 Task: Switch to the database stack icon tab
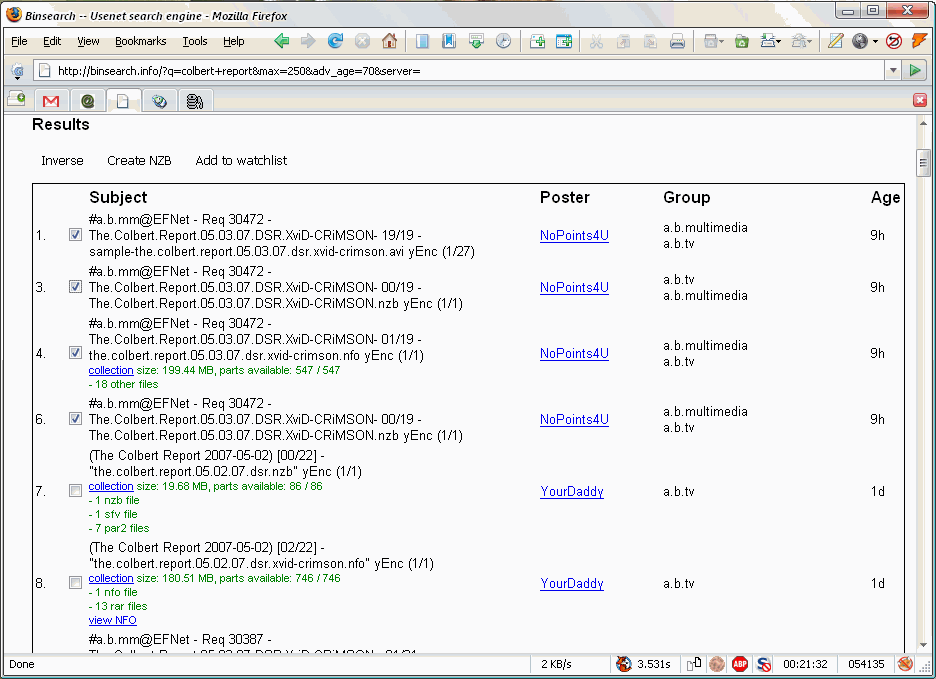[x=195, y=101]
